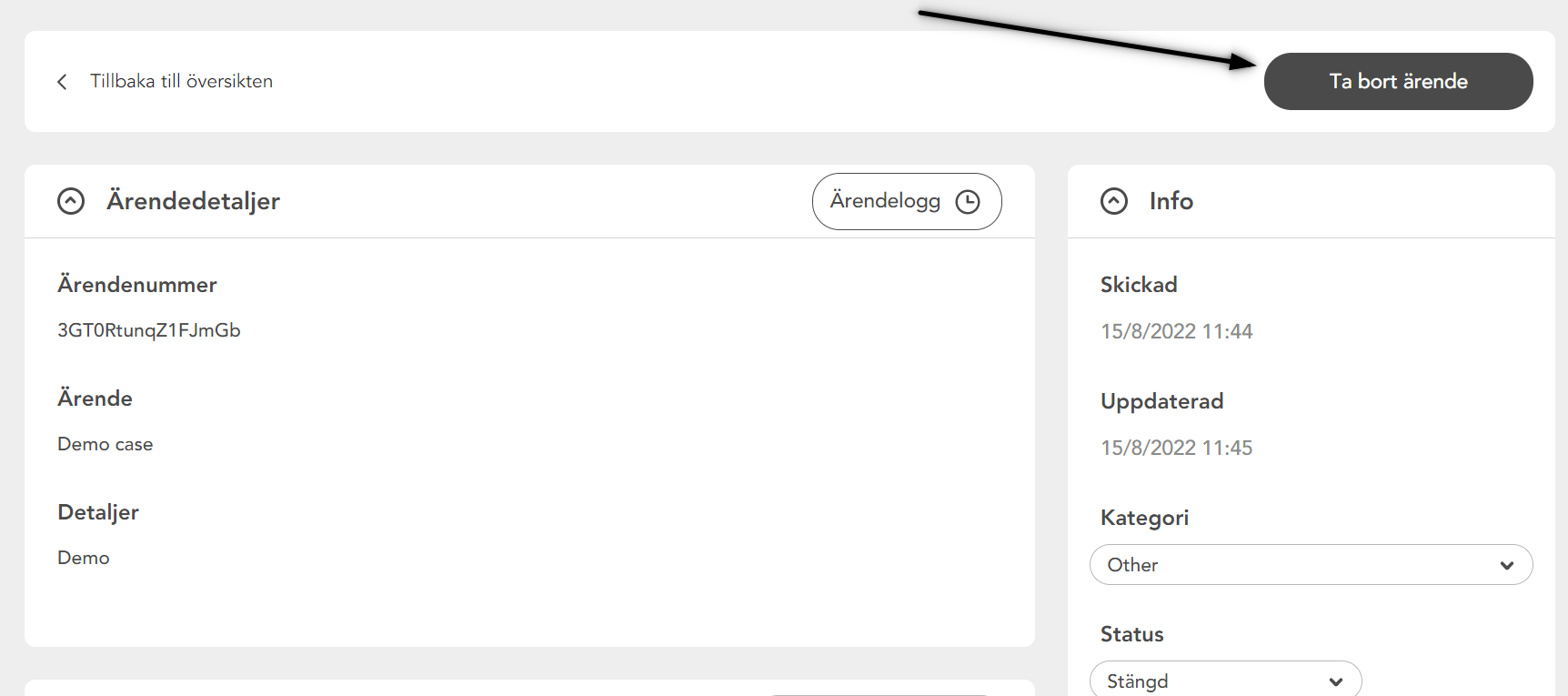The height and width of the screenshot is (696, 1568).
Task: Open the Tillbaka till översikten link
Action: point(181,81)
